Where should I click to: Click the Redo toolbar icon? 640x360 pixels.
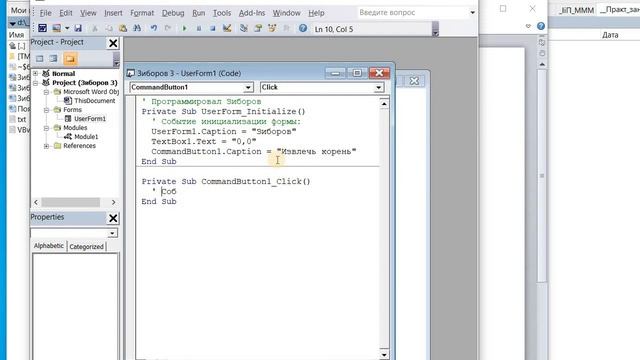(168, 28)
